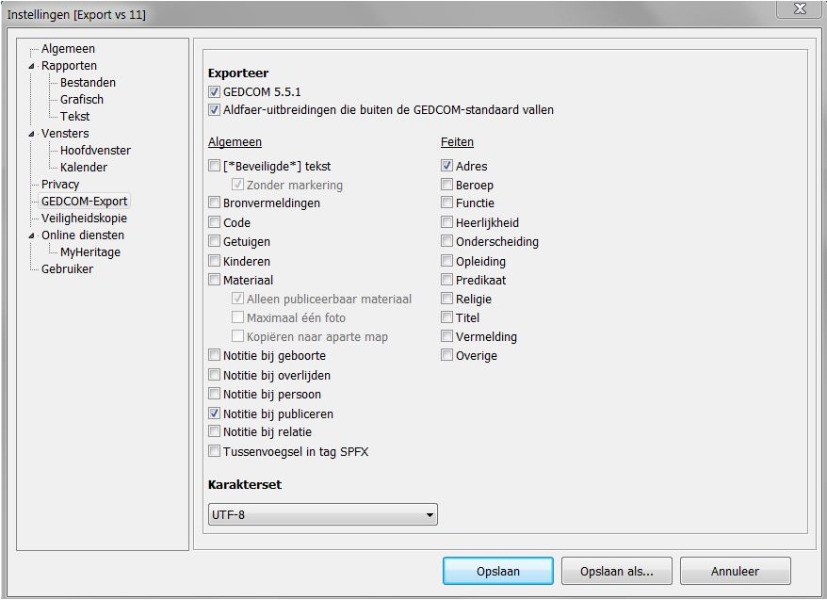Go to Veiligheidskopie settings
This screenshot has width=827, height=600.
pos(86,219)
